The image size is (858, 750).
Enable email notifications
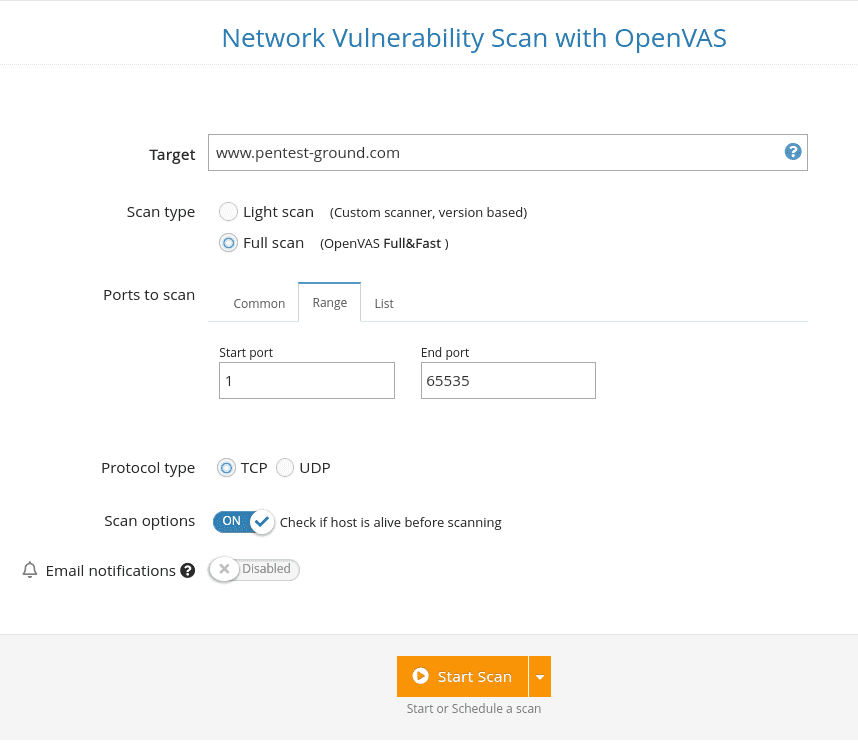[x=253, y=568]
